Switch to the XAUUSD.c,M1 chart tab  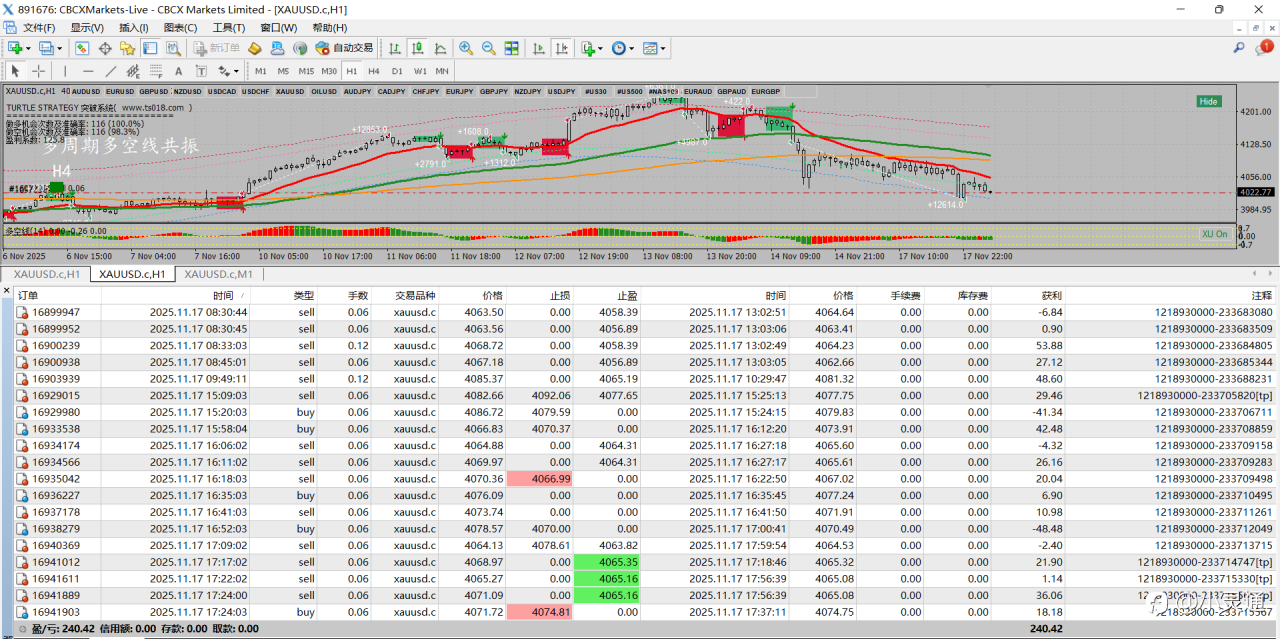[217, 274]
